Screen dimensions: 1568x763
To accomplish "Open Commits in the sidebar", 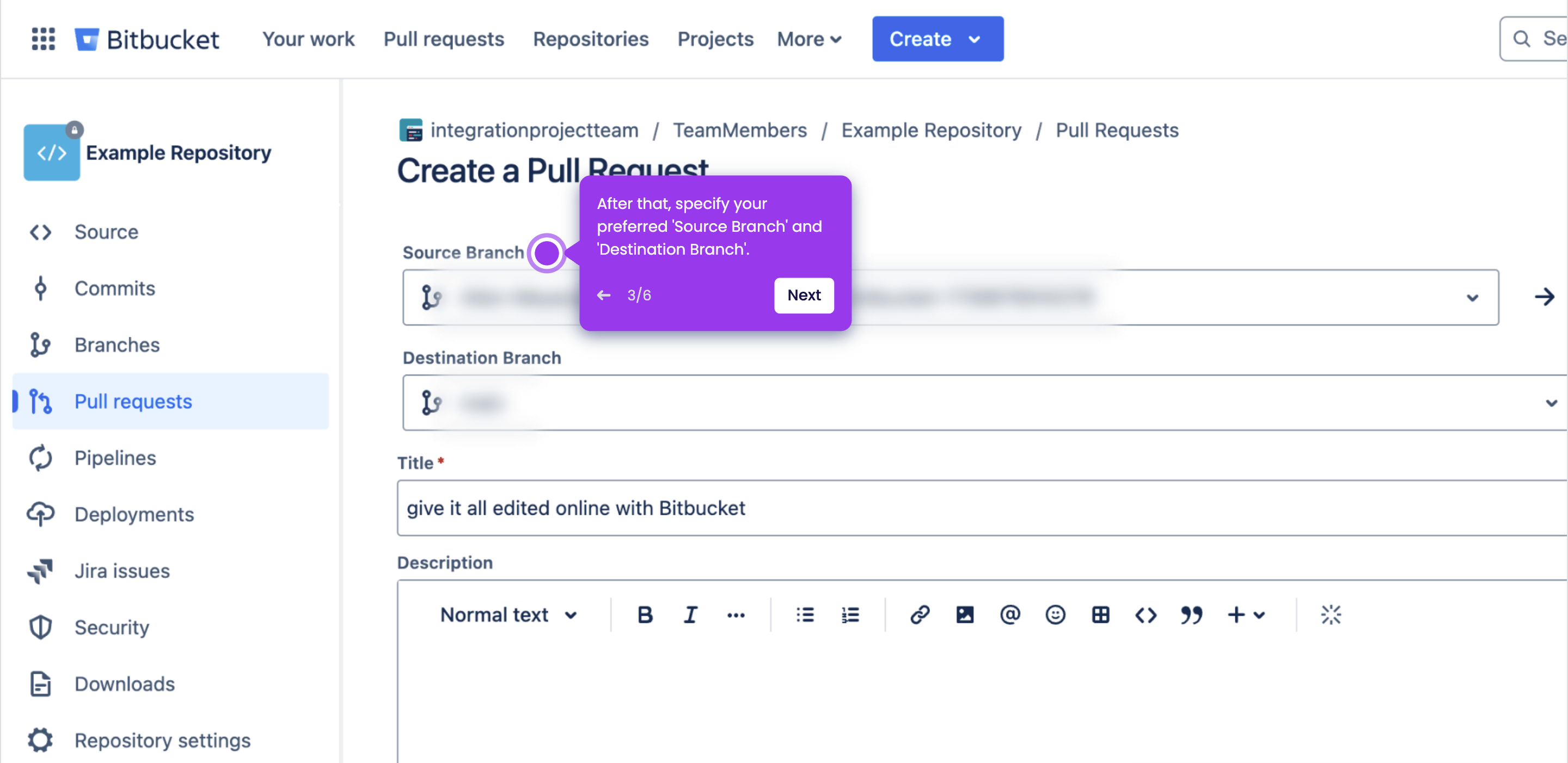I will click(170, 288).
